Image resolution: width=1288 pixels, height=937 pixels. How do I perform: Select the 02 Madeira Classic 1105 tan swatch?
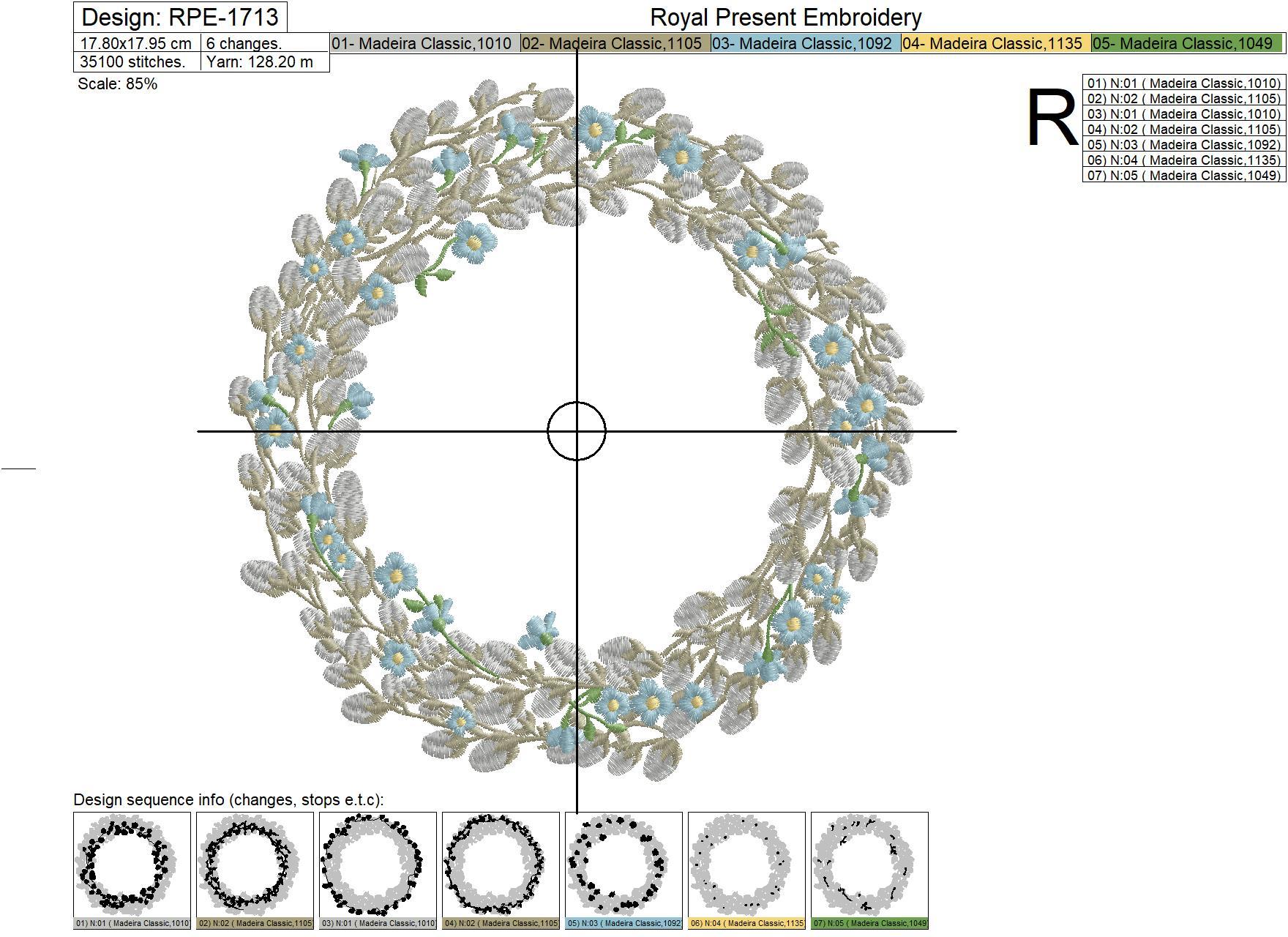pos(615,44)
